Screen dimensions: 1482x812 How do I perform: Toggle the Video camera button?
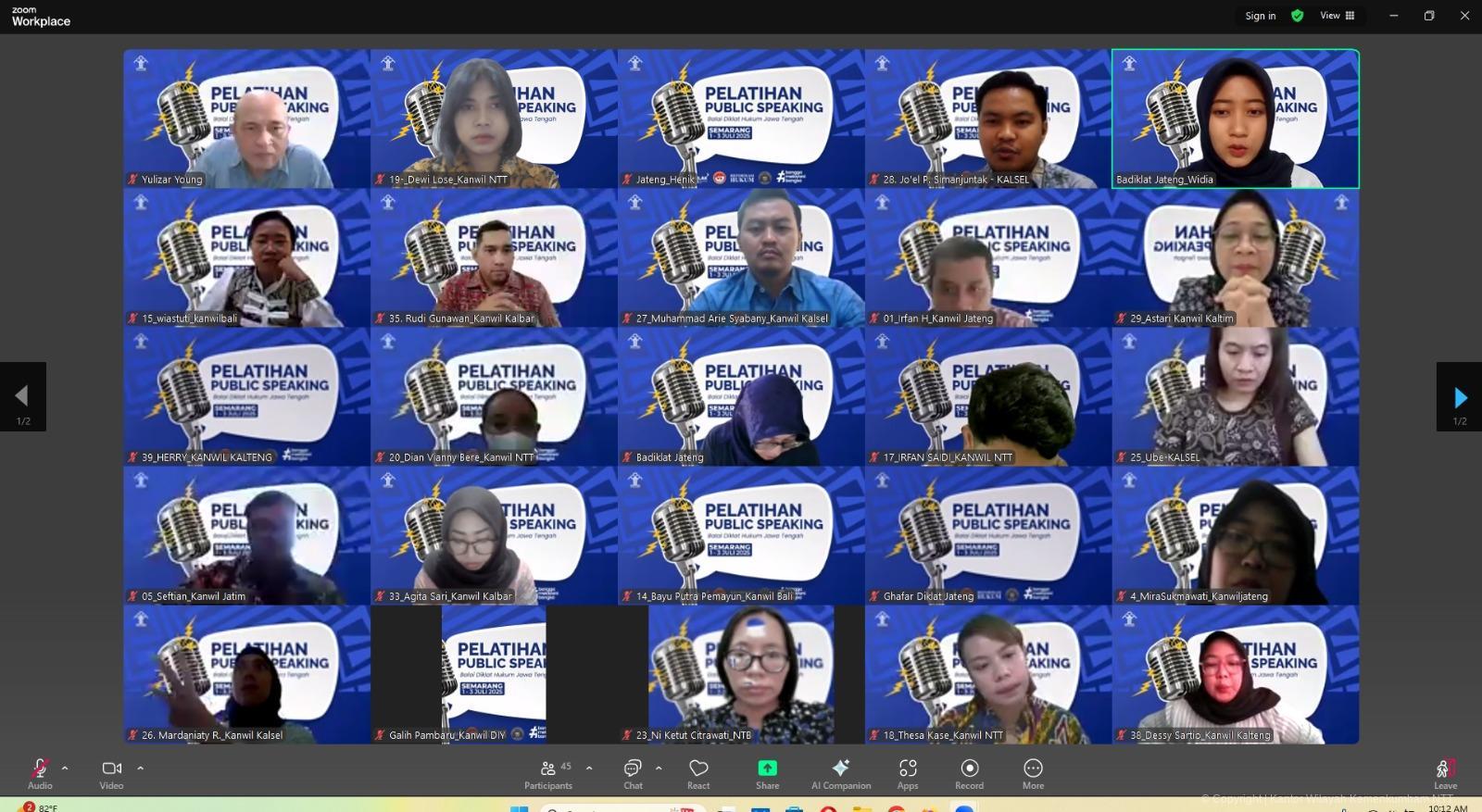point(111,773)
